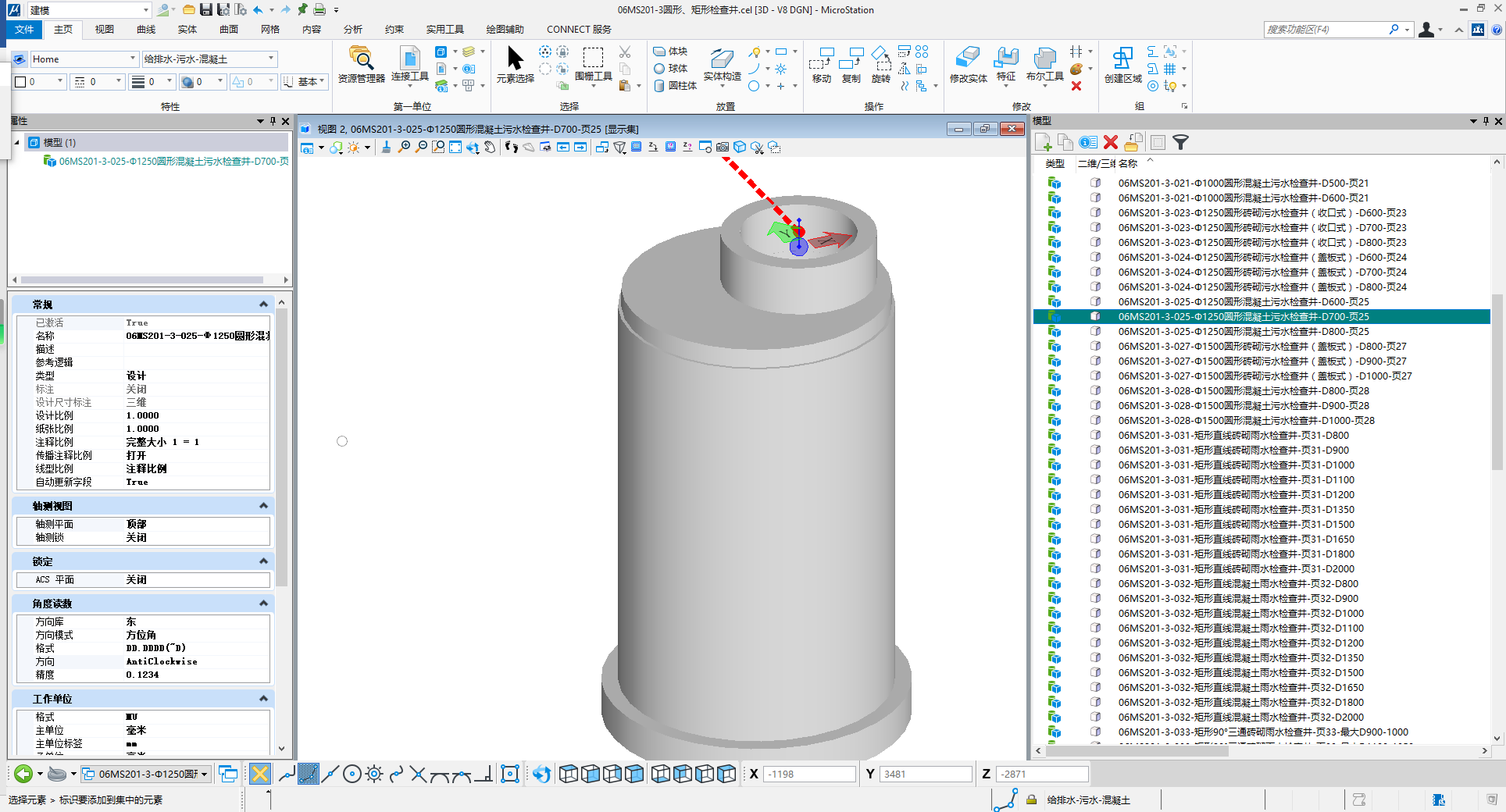Screen dimensions: 1506x812
Task: Click the red delete model icon
Action: (1111, 142)
